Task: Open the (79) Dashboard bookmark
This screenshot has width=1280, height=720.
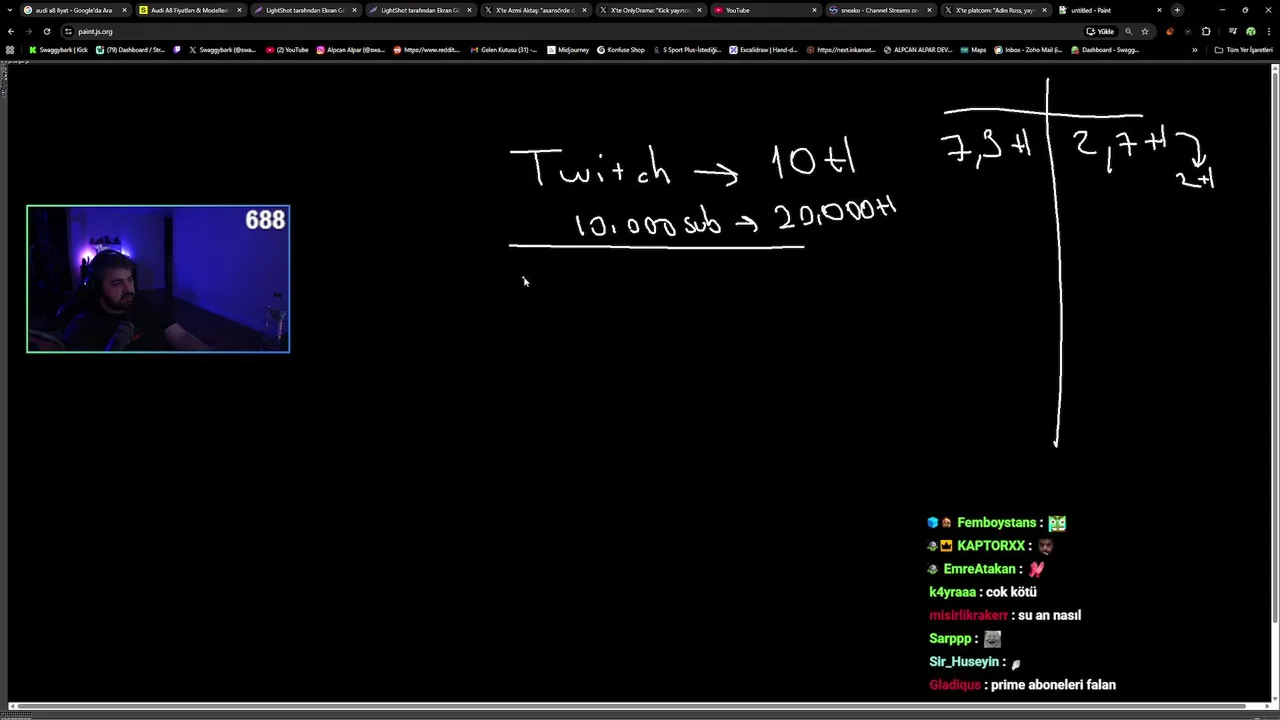Action: coord(130,50)
